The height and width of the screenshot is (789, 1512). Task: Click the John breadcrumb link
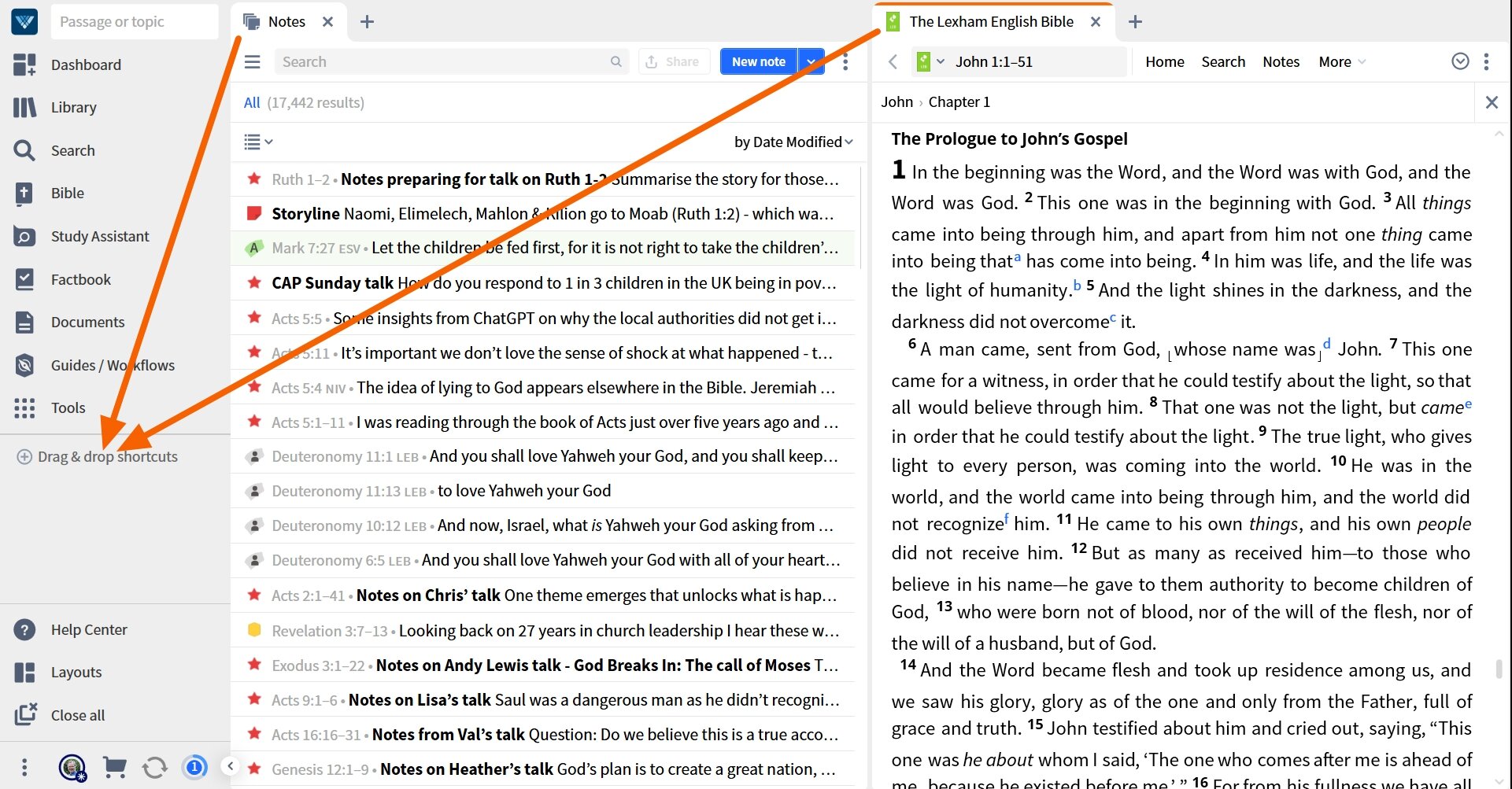[896, 101]
